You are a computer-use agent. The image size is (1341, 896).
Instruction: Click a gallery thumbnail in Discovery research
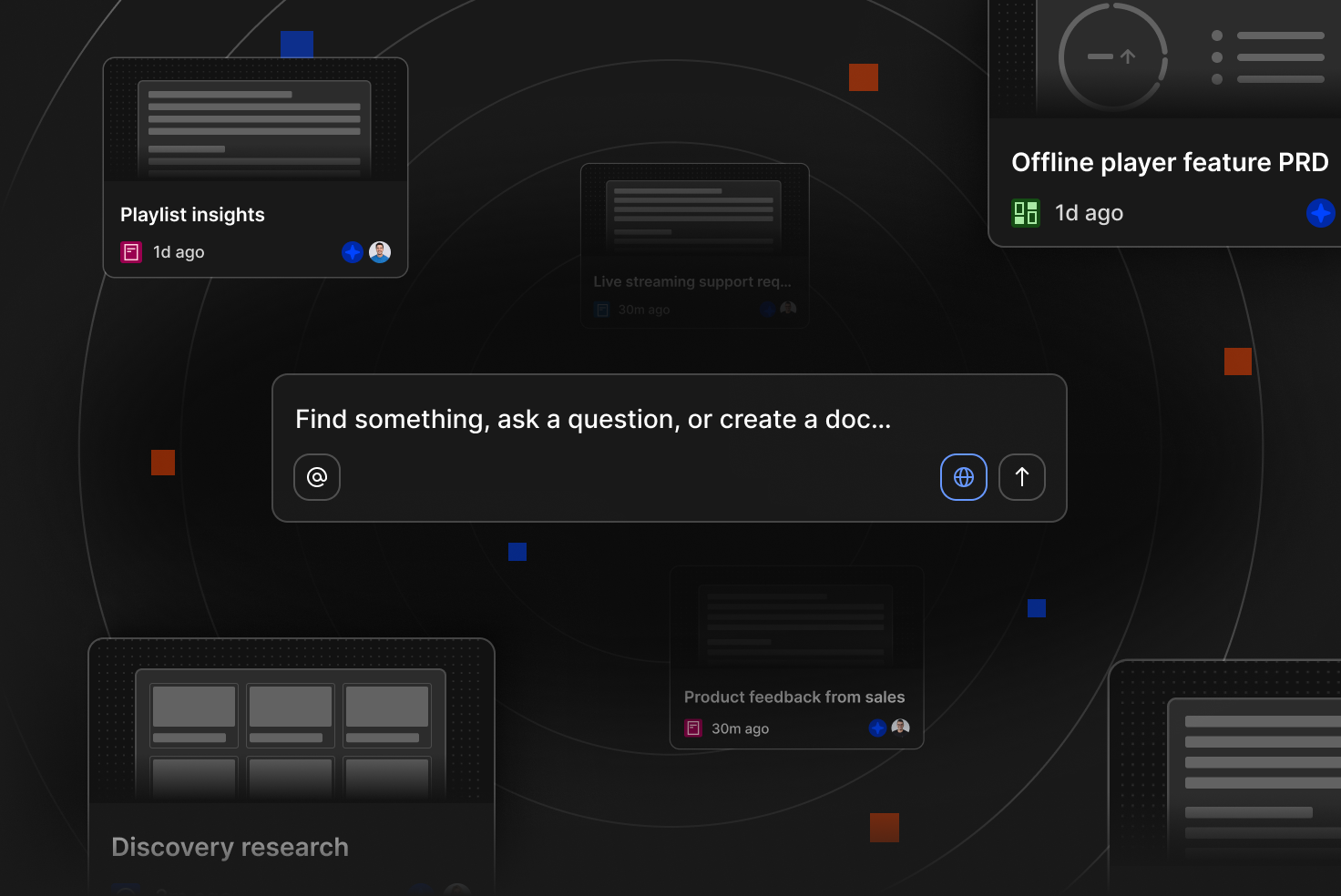193,713
